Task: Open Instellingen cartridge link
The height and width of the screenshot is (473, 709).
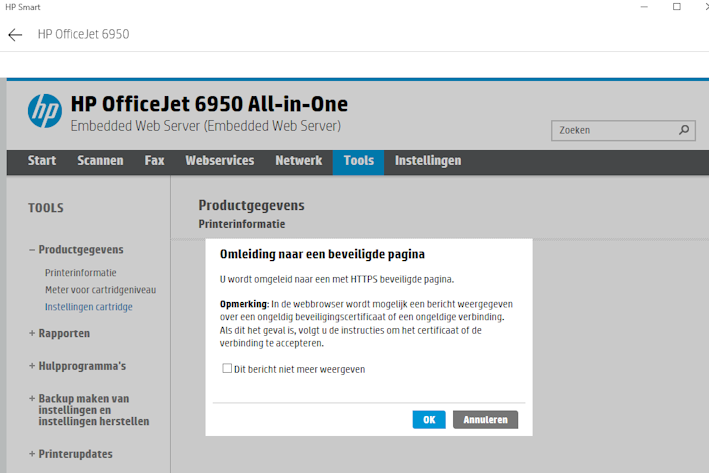Action: 89,307
